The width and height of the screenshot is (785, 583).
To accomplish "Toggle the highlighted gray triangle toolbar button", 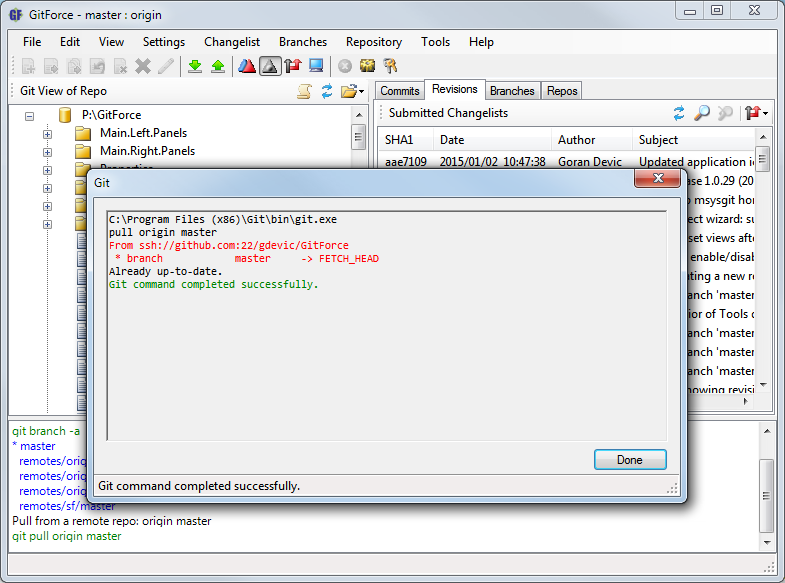I will tap(270, 66).
